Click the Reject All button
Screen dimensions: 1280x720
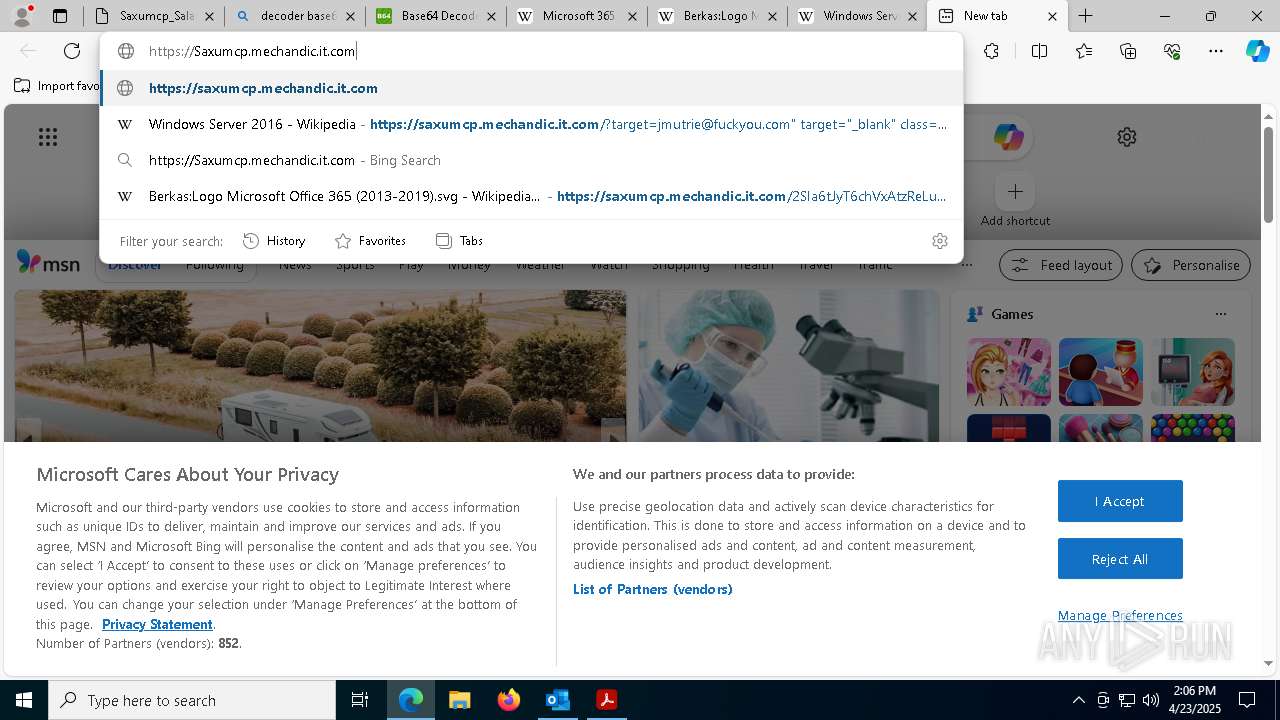[x=1120, y=559]
